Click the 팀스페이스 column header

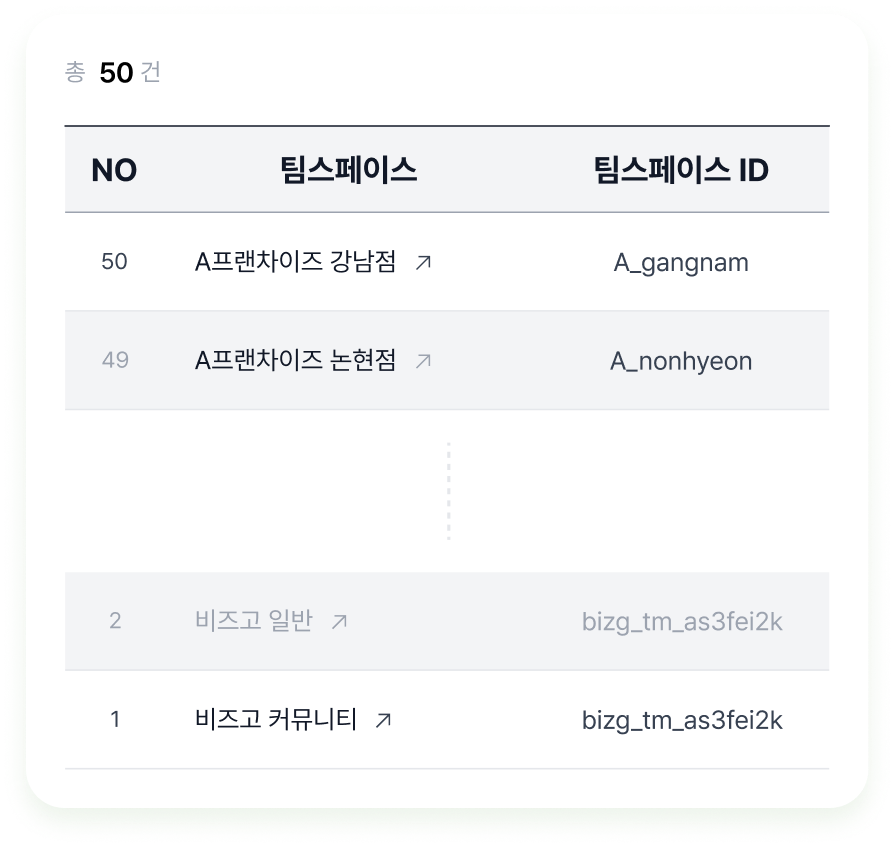point(348,171)
